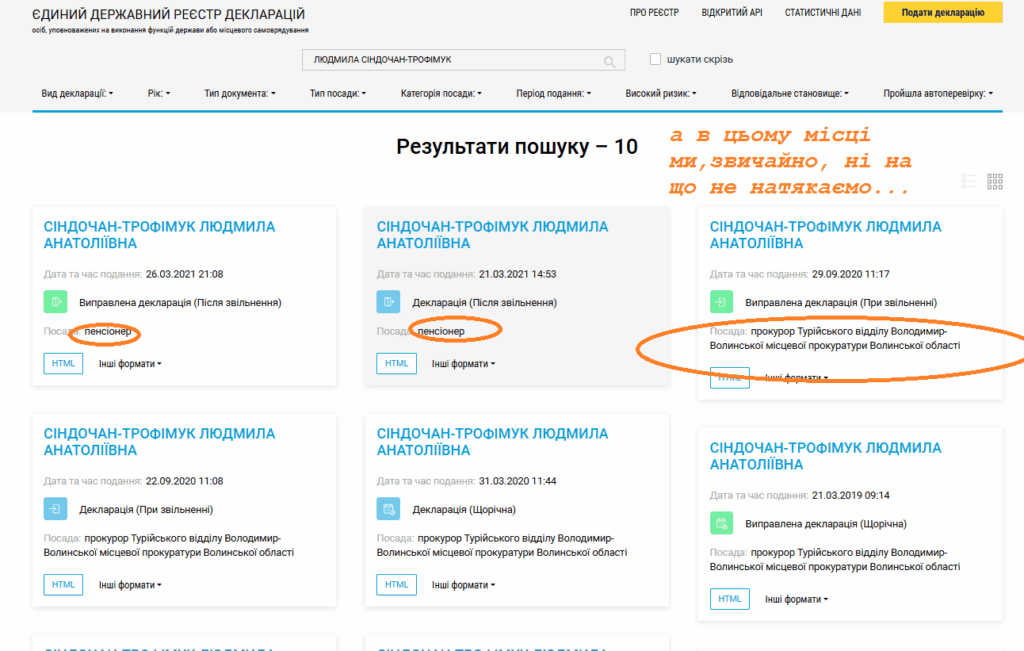Click into the name search input field
Image resolution: width=1024 pixels, height=651 pixels.
pyautogui.click(x=450, y=60)
